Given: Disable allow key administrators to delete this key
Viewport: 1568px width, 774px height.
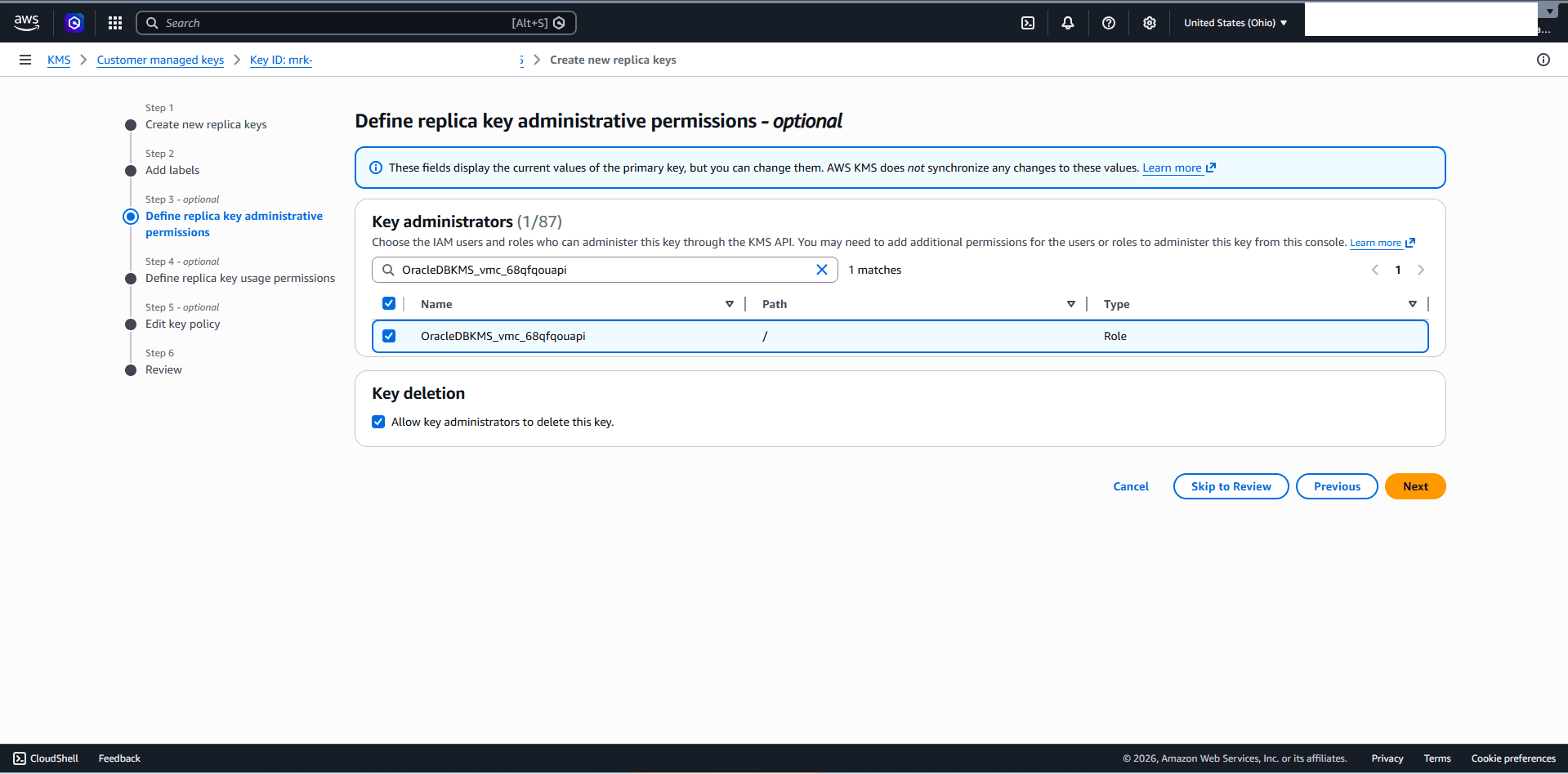Looking at the screenshot, I should pyautogui.click(x=378, y=421).
